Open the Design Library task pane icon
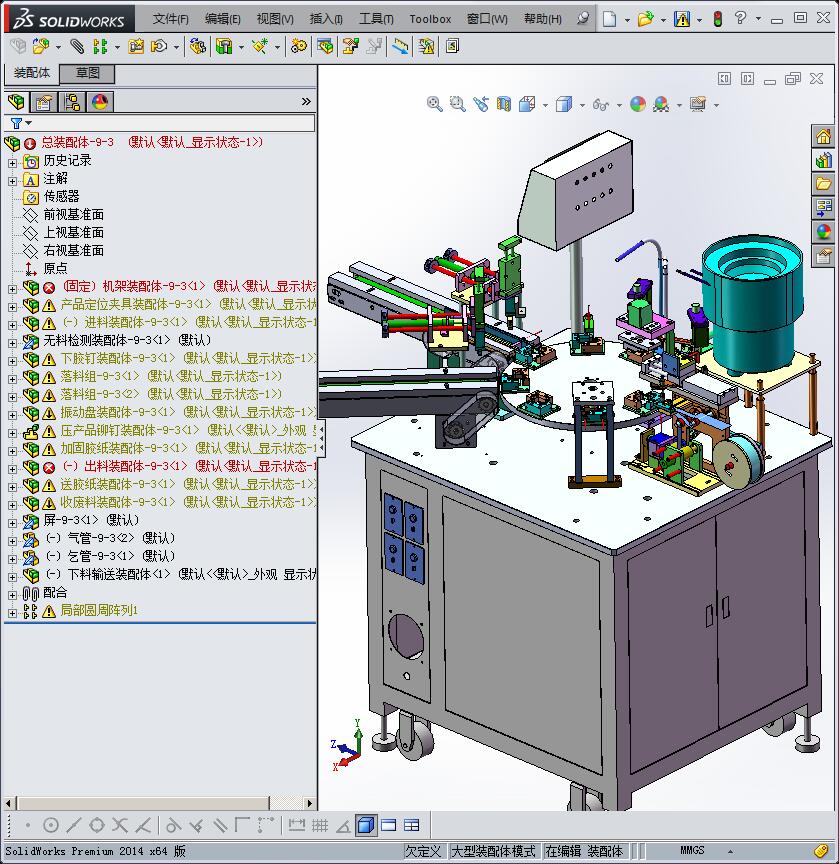The height and width of the screenshot is (864, 839). (x=823, y=160)
